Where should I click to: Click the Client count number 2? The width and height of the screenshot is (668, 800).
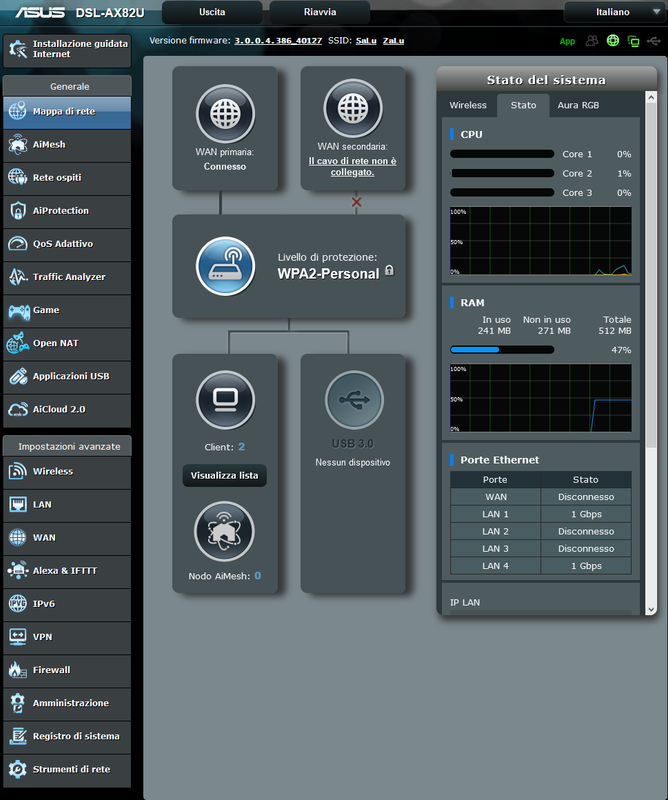[241, 447]
